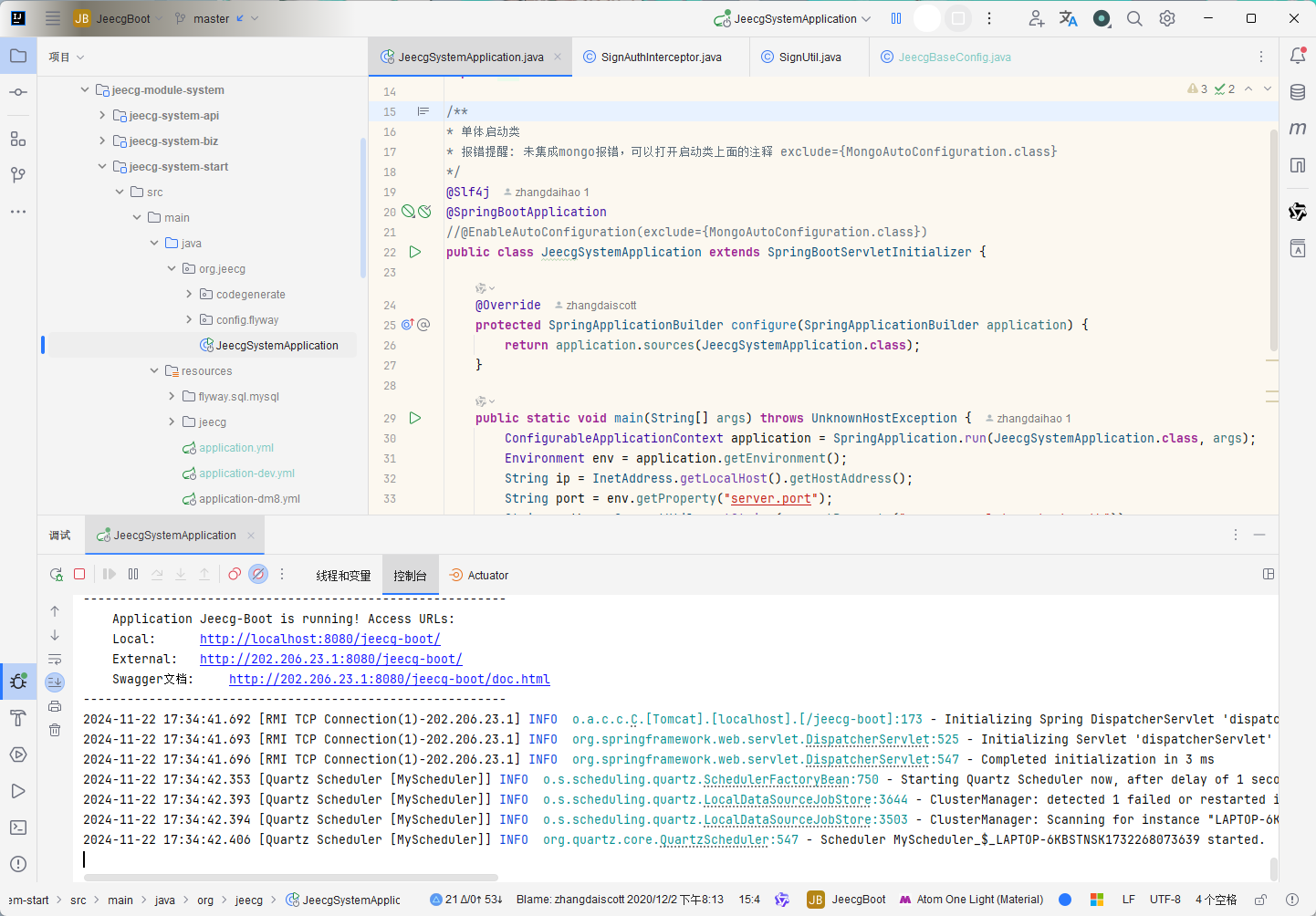Open the Commit tool window
Image resolution: width=1316 pixels, height=916 pixels.
[x=18, y=92]
